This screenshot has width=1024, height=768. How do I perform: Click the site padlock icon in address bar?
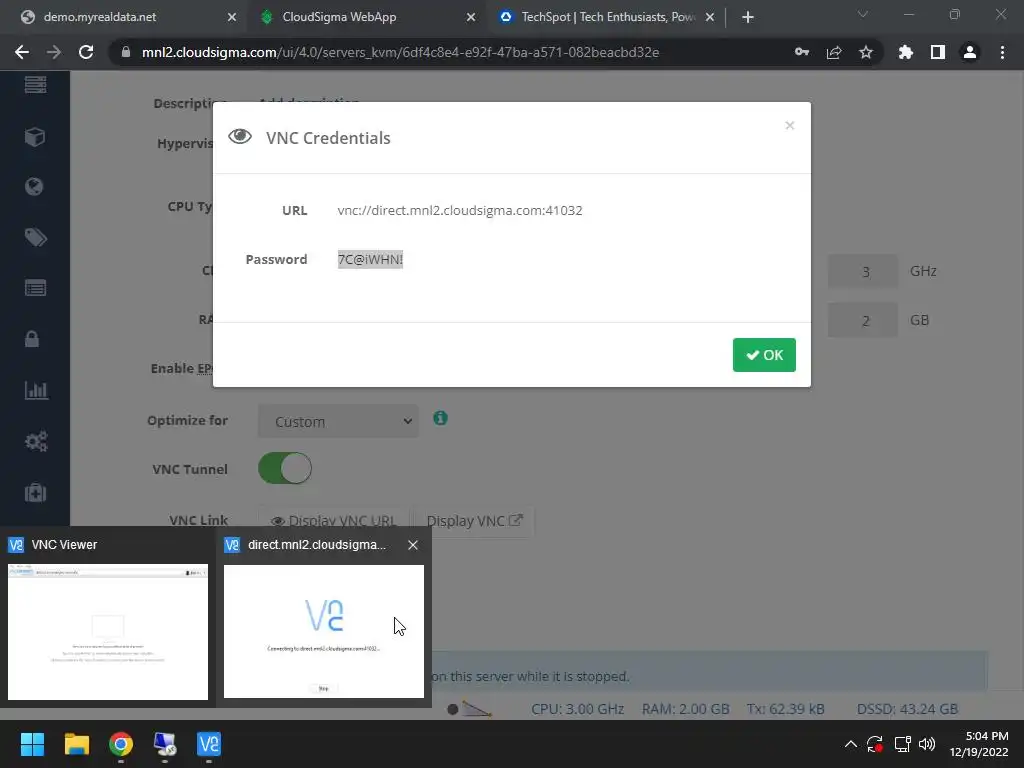pyautogui.click(x=126, y=52)
